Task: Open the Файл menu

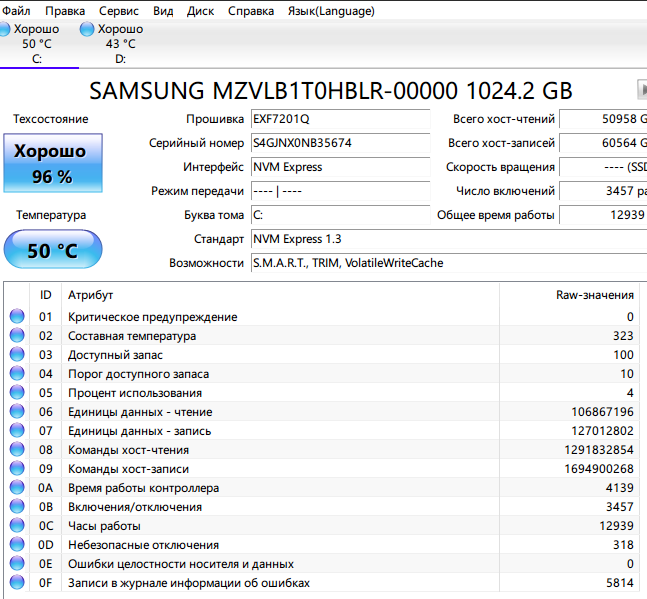Action: (16, 11)
